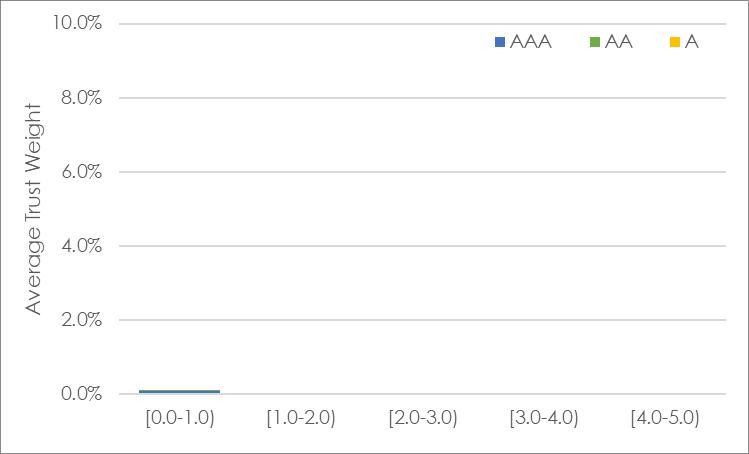The width and height of the screenshot is (749, 454).
Task: Click the green AA legend swatch
Action: click(x=595, y=42)
